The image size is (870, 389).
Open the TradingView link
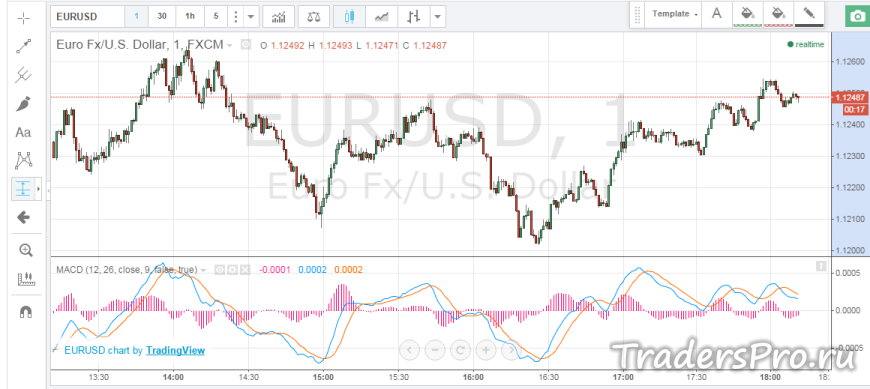point(175,350)
